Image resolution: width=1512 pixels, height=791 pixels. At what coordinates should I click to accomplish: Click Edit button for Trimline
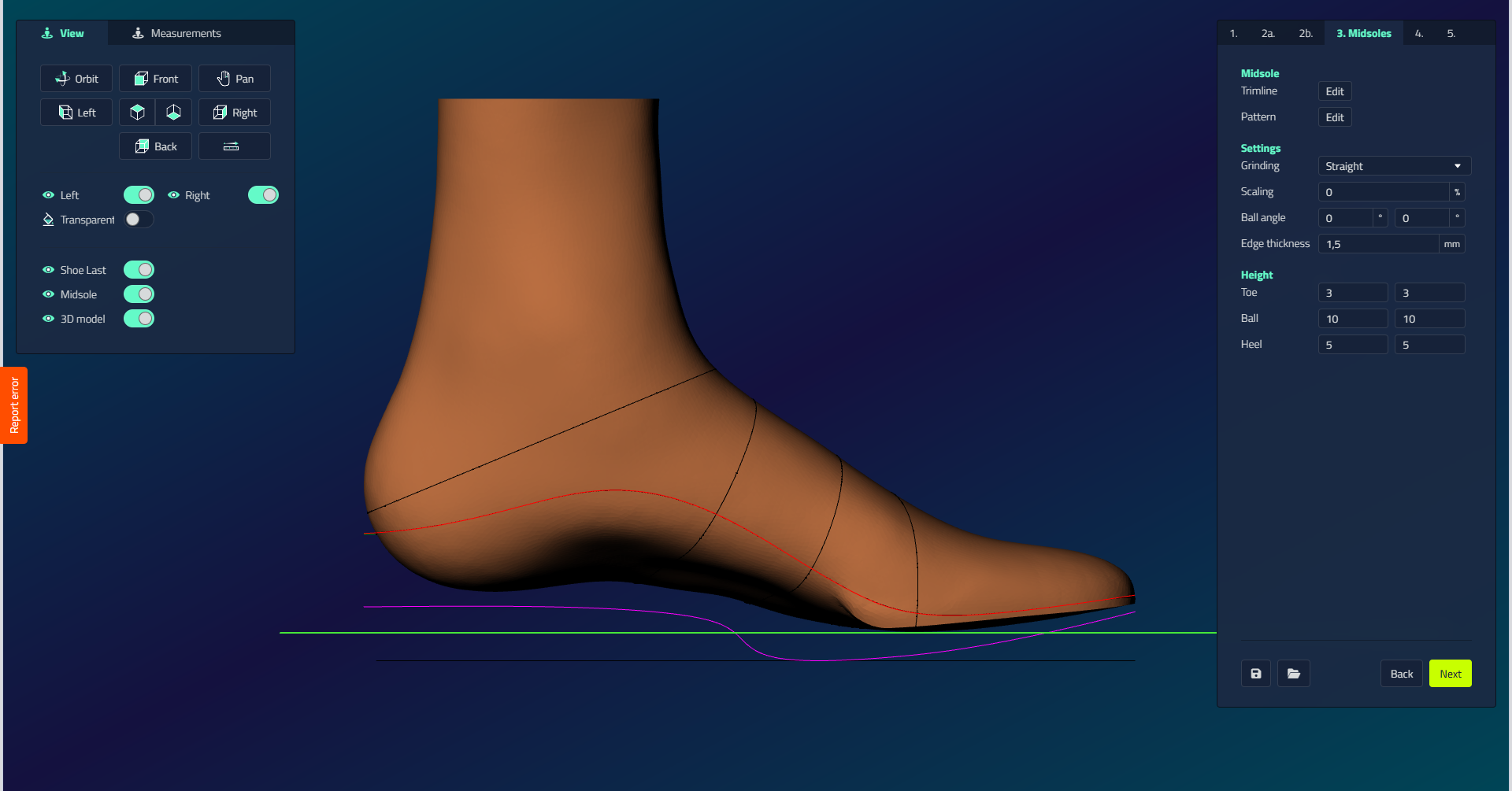(x=1335, y=91)
